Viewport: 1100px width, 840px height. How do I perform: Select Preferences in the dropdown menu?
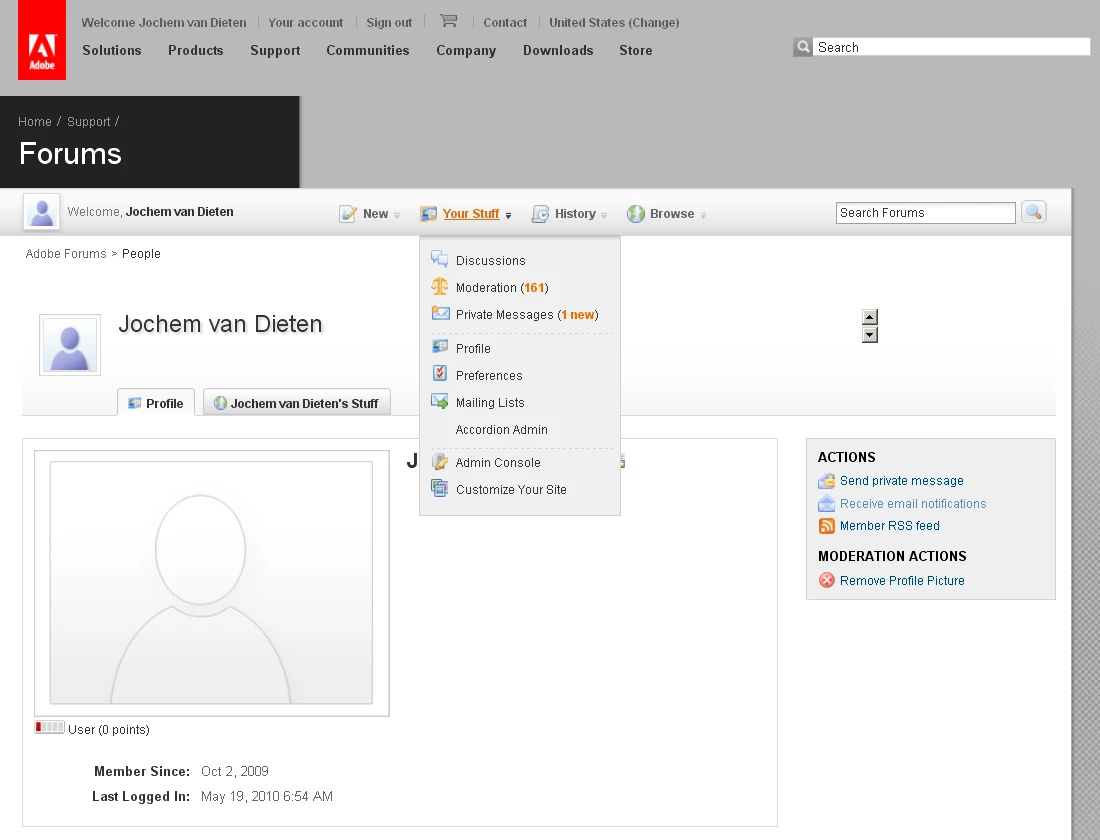(x=489, y=375)
